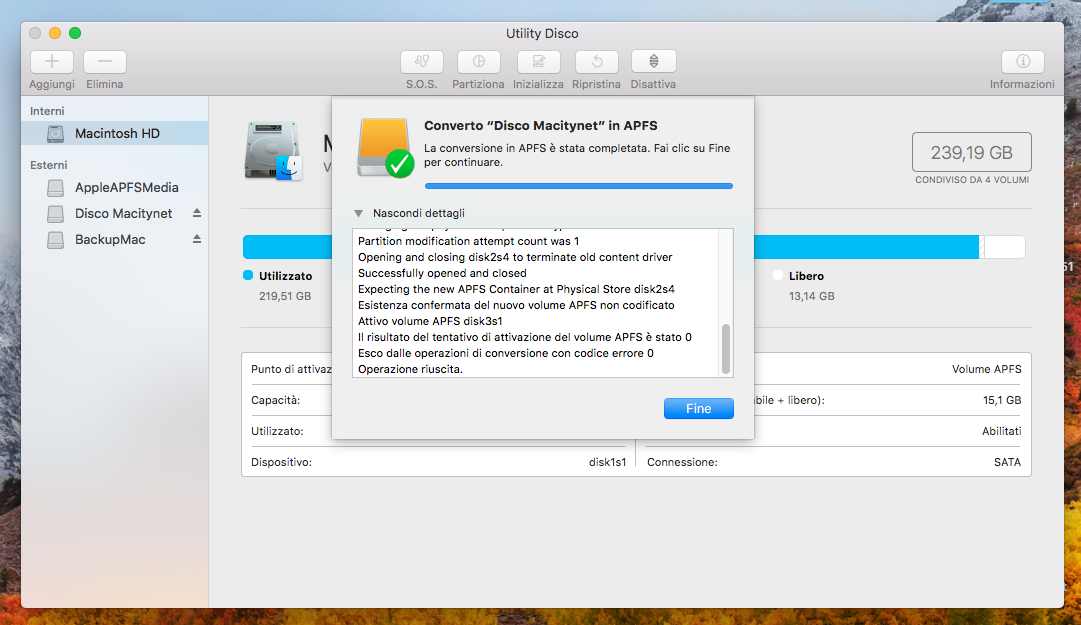Select BackupMac in the sidebar list
The height and width of the screenshot is (625, 1081).
pos(109,239)
